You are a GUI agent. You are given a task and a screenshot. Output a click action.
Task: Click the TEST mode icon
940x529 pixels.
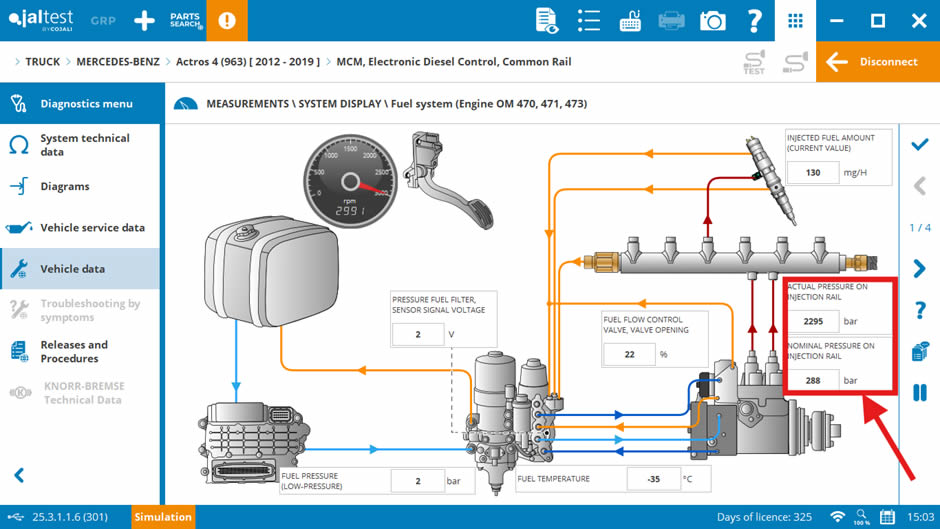[x=754, y=62]
